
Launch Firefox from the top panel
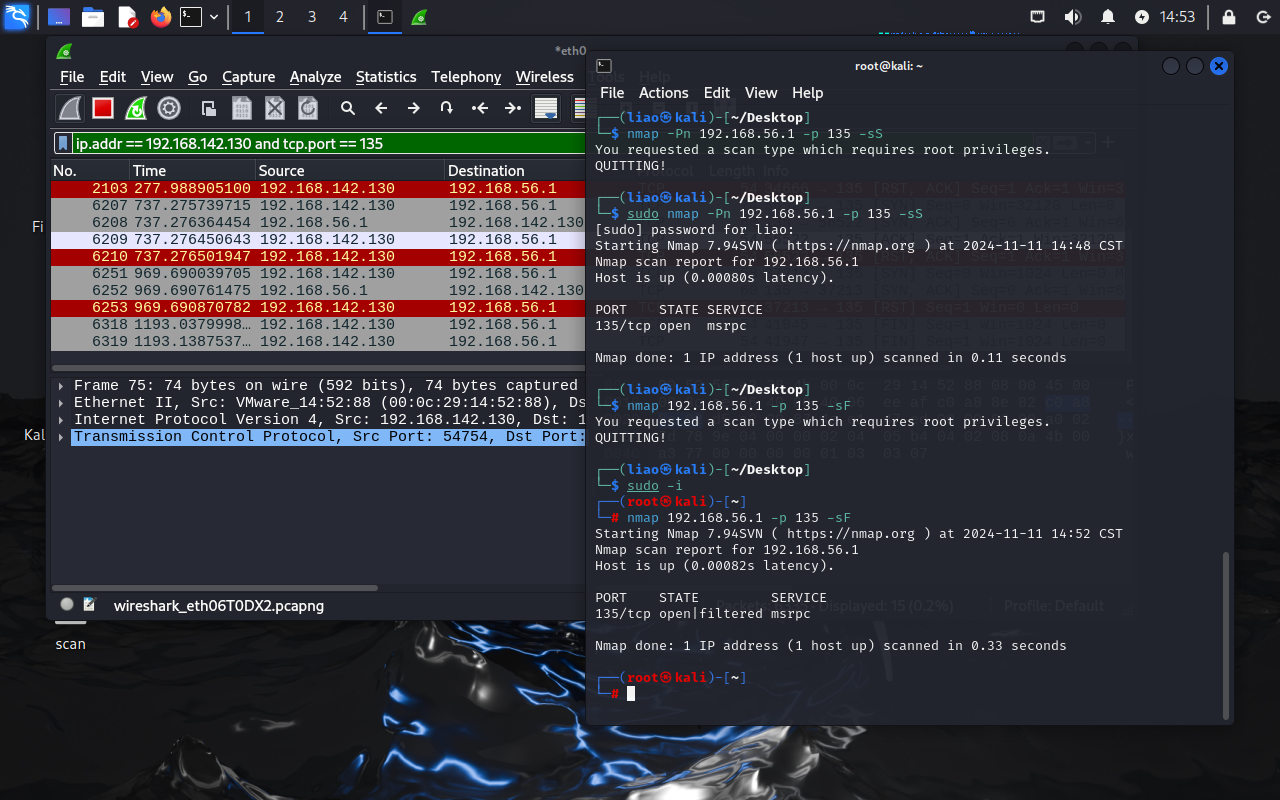coord(160,17)
